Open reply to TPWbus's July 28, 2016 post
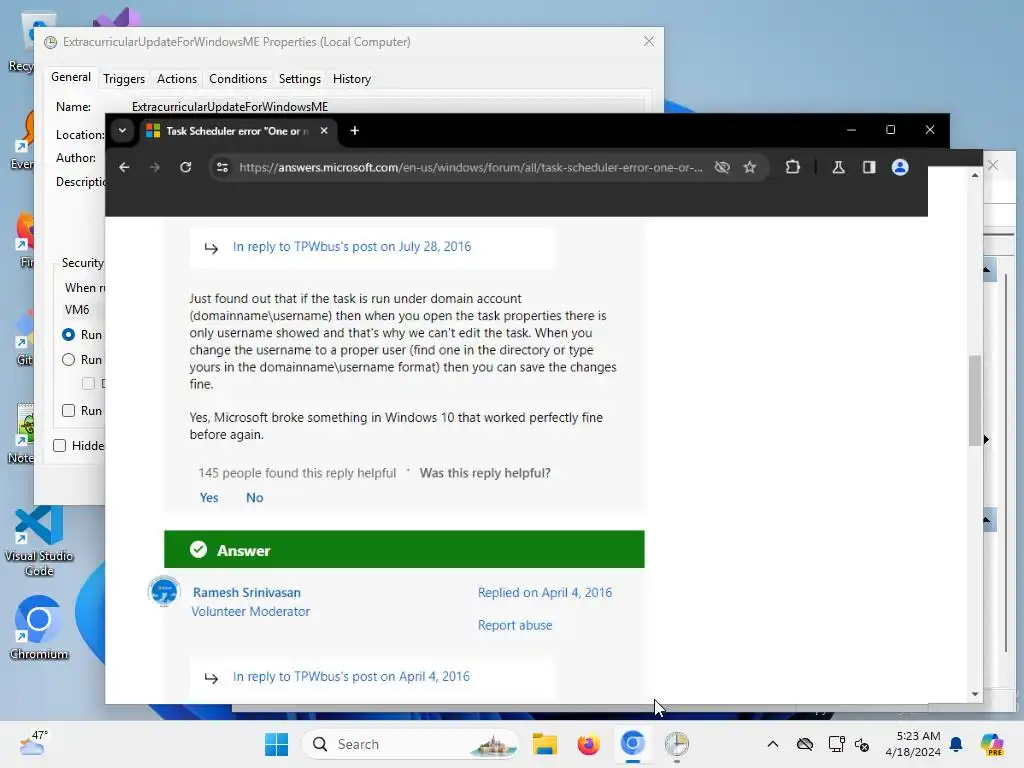Viewport: 1024px width, 768px height. click(352, 246)
